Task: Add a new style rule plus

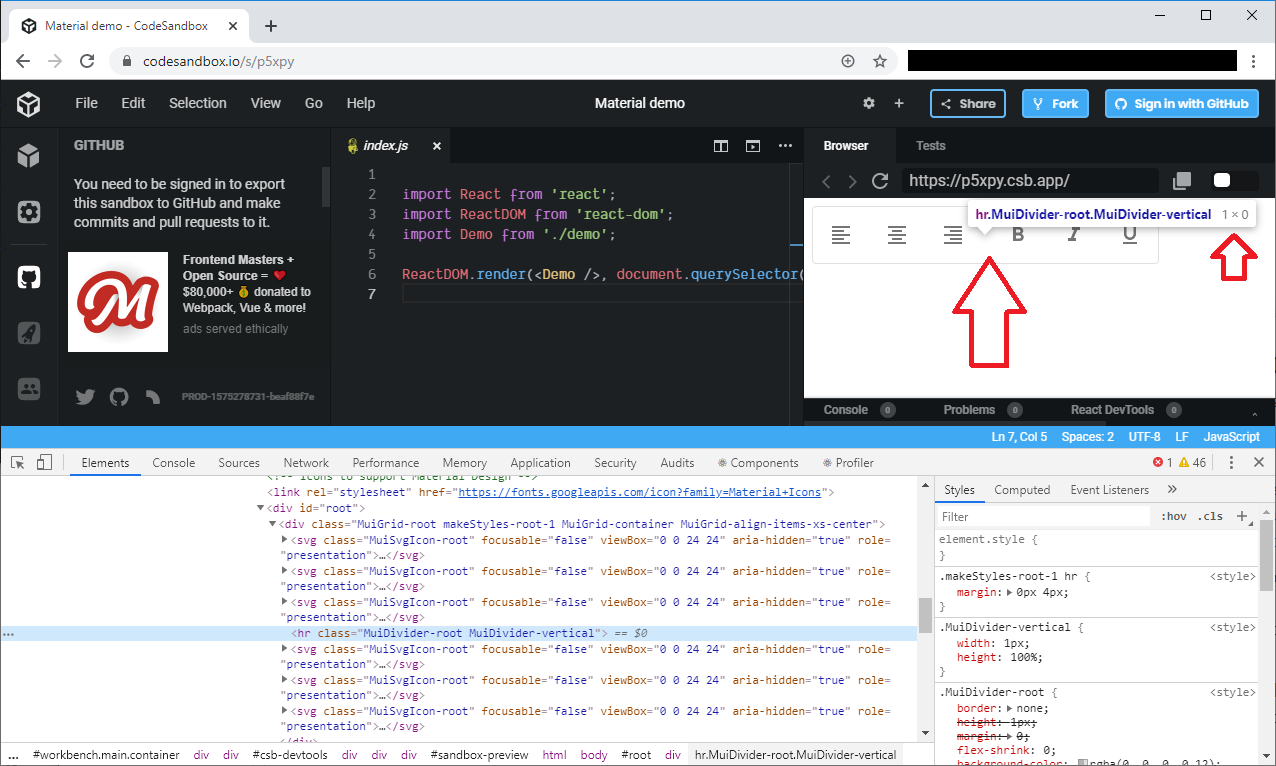Action: tap(1242, 516)
